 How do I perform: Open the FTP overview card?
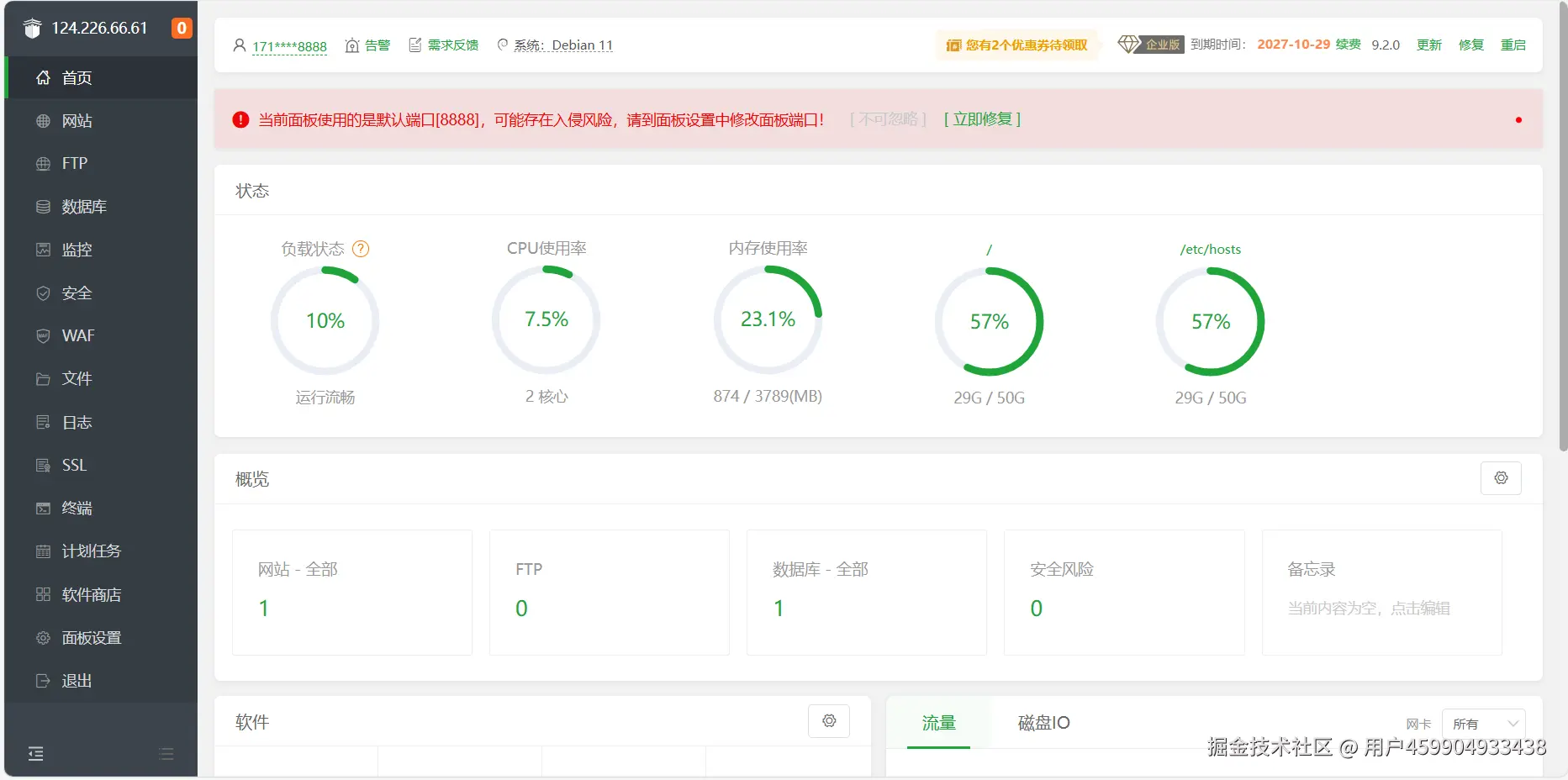pos(610,593)
